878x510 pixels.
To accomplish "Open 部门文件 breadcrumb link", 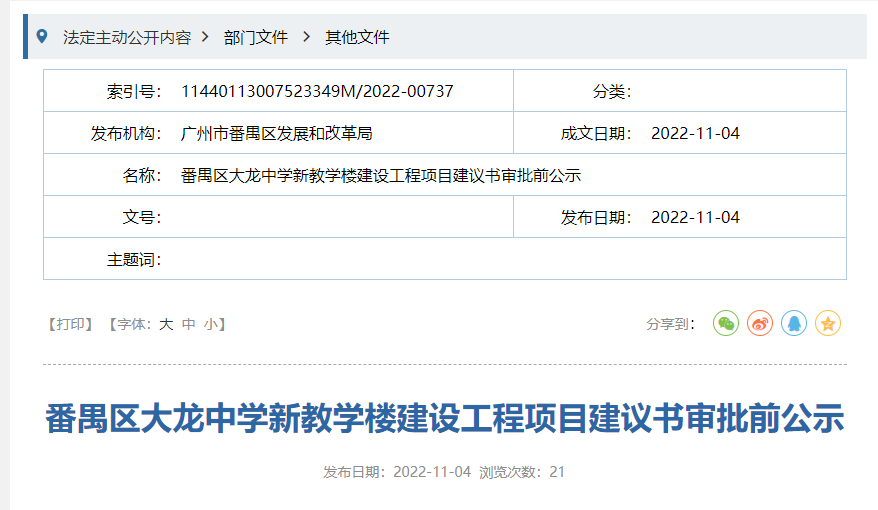I will 256,38.
